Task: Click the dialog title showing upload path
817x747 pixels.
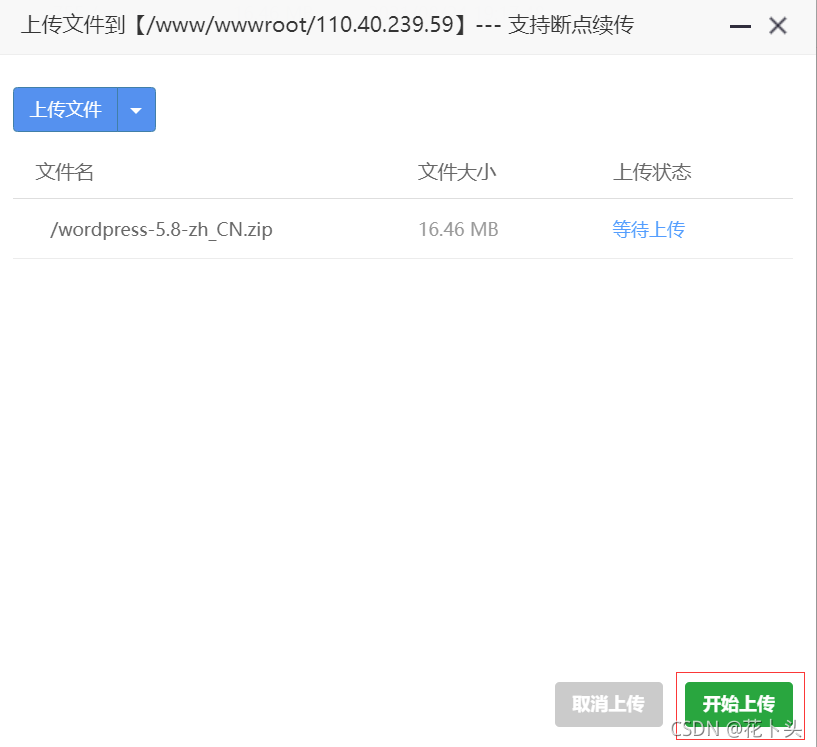Action: 327,25
